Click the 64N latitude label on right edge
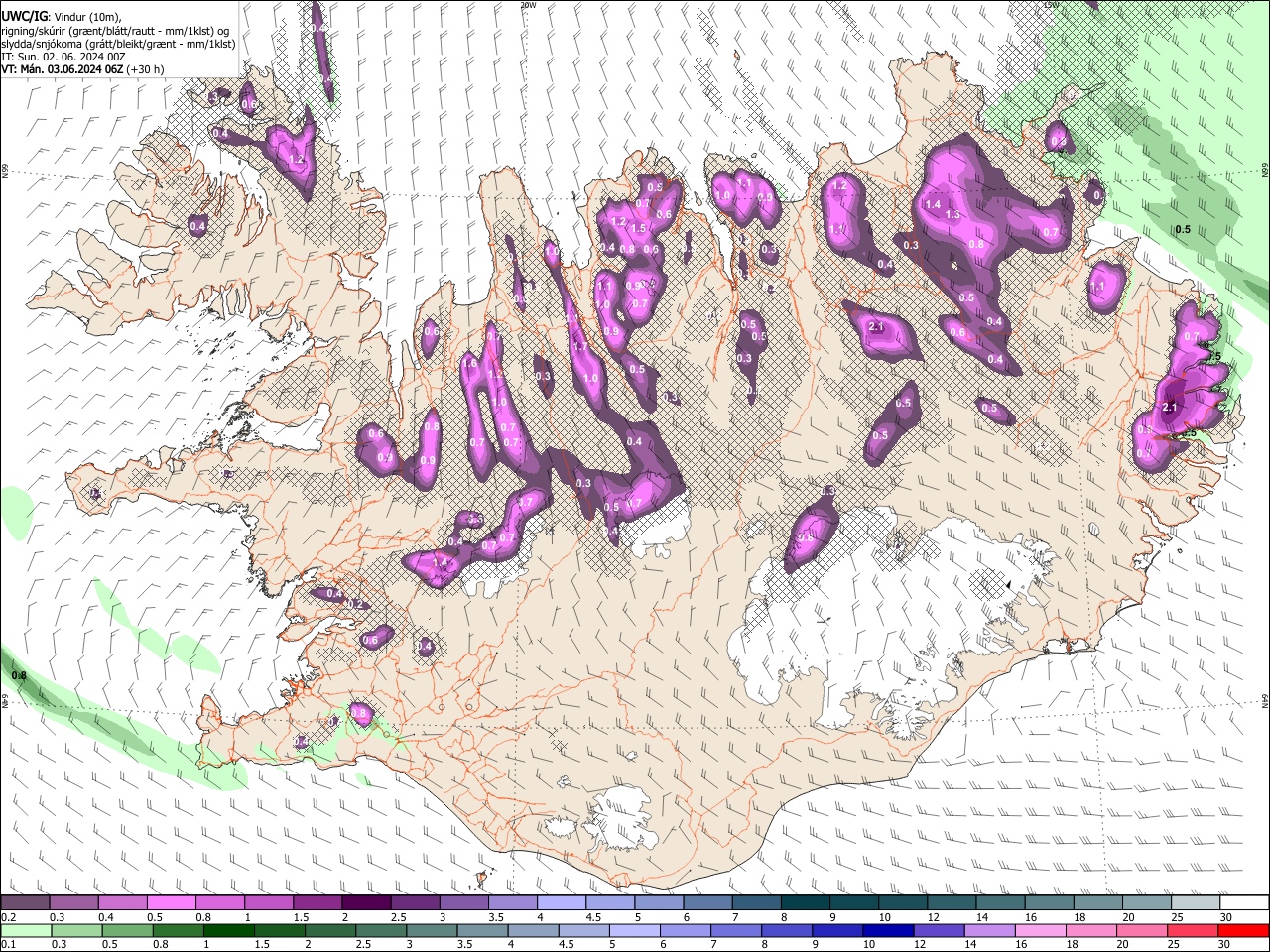The height and width of the screenshot is (952, 1270). click(x=1265, y=700)
